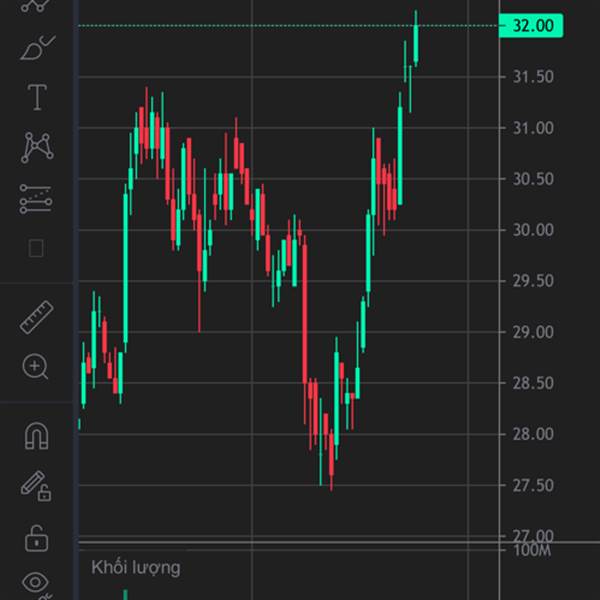Image resolution: width=600 pixels, height=600 pixels.
Task: Click the 29.50 price axis label
Action: coord(533,281)
